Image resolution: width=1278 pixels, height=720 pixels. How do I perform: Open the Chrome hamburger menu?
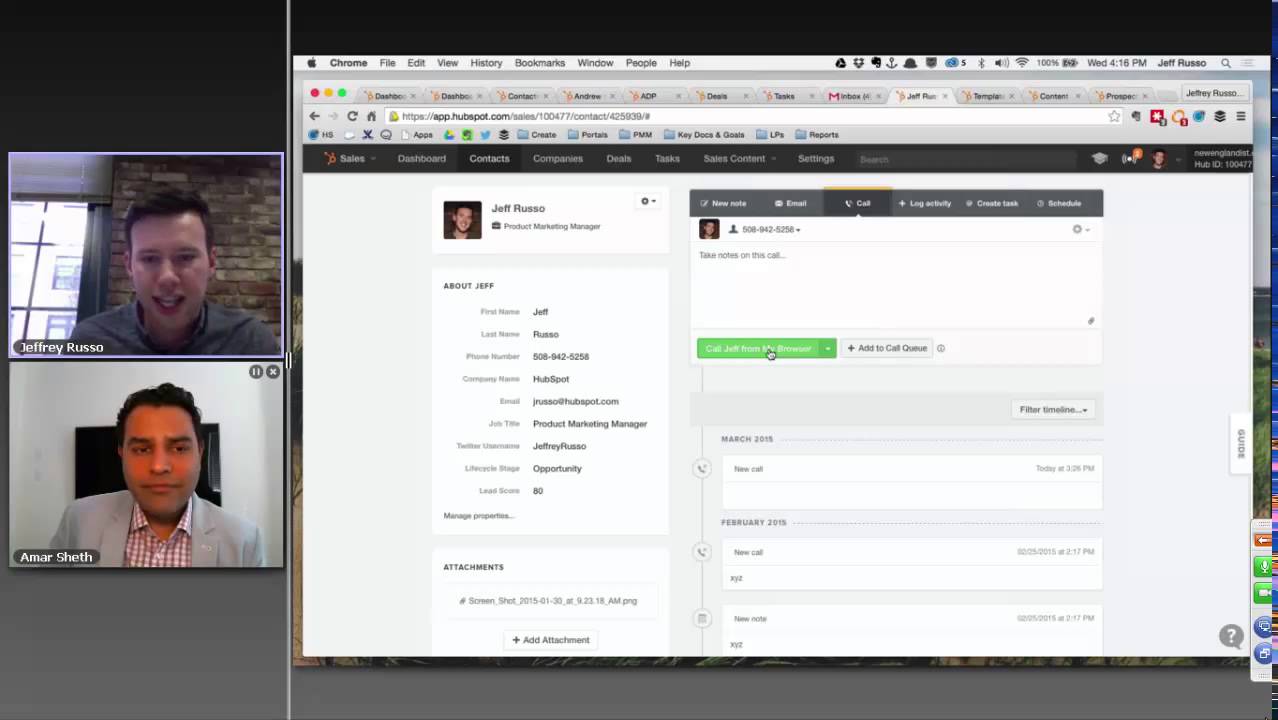tap(1240, 116)
